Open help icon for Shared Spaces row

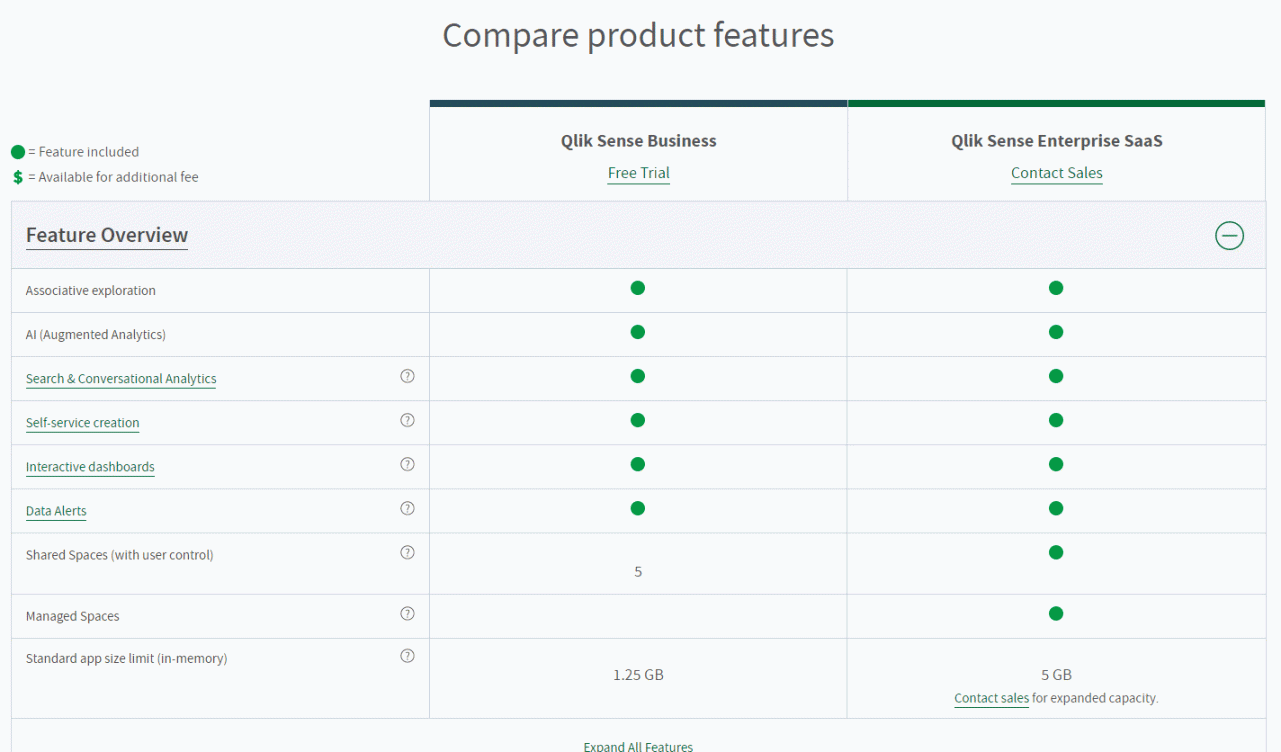[407, 552]
